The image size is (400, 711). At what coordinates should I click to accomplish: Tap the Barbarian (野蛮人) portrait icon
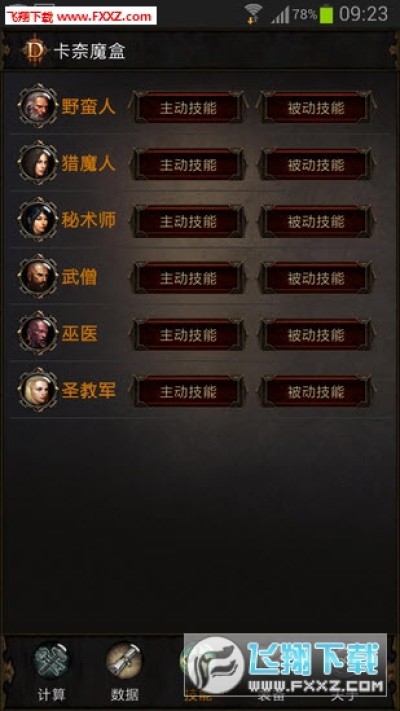coord(38,106)
